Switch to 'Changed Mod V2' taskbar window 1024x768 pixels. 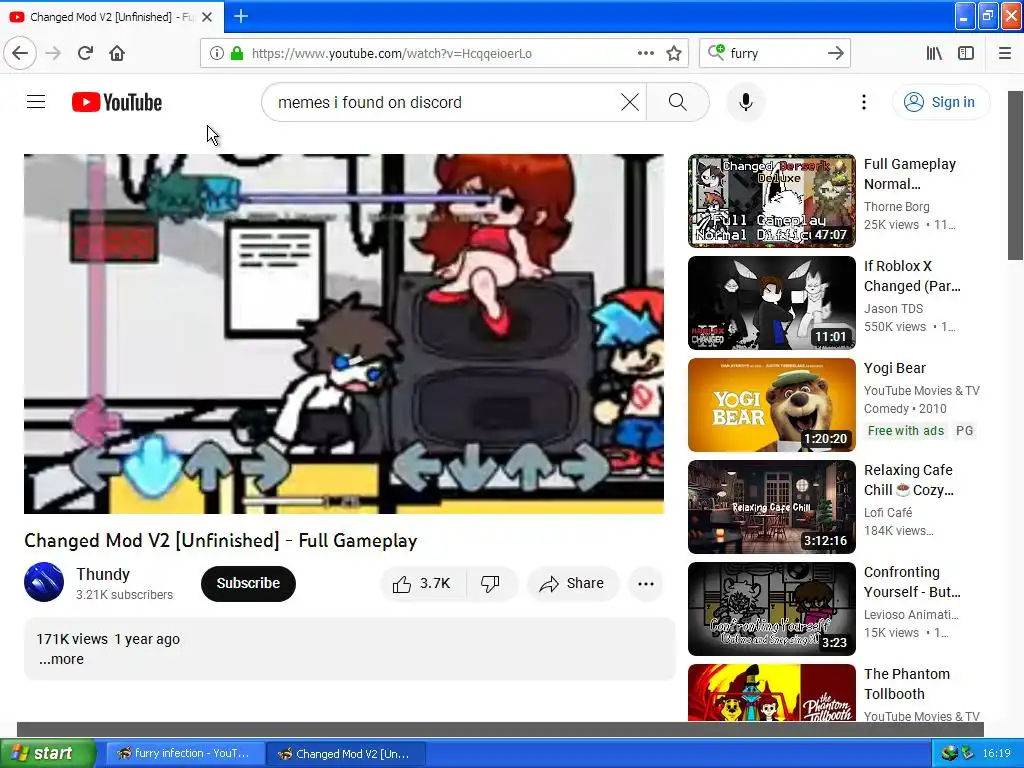(x=346, y=753)
